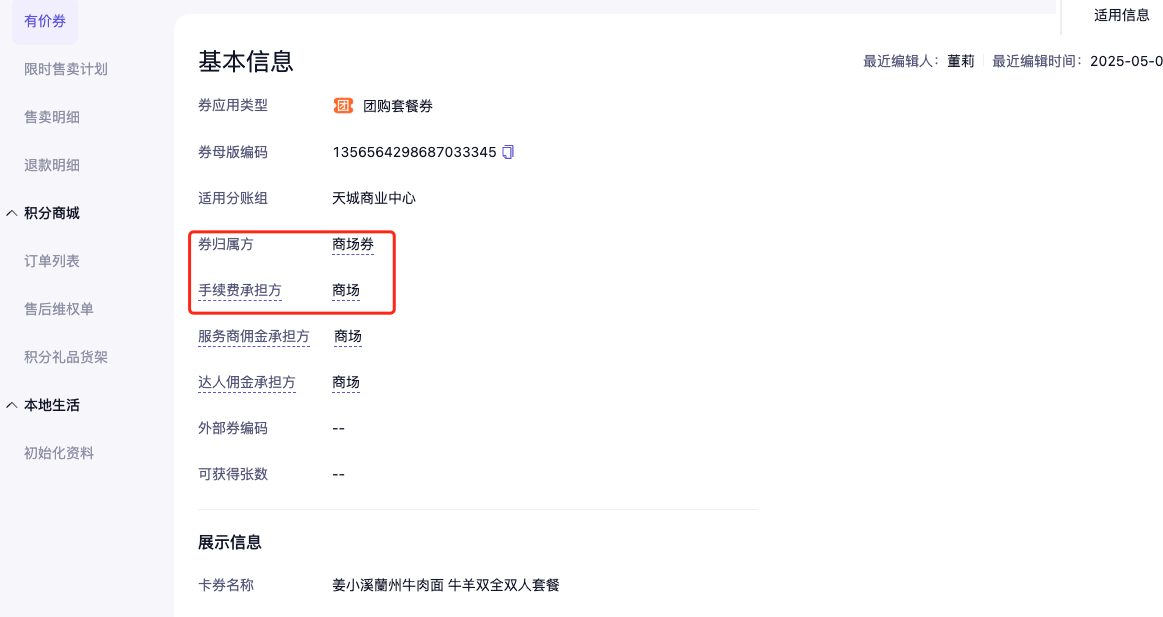Viewport: 1163px width, 617px height.
Task: Click the 商场券 value of 券归属方
Action: click(353, 244)
